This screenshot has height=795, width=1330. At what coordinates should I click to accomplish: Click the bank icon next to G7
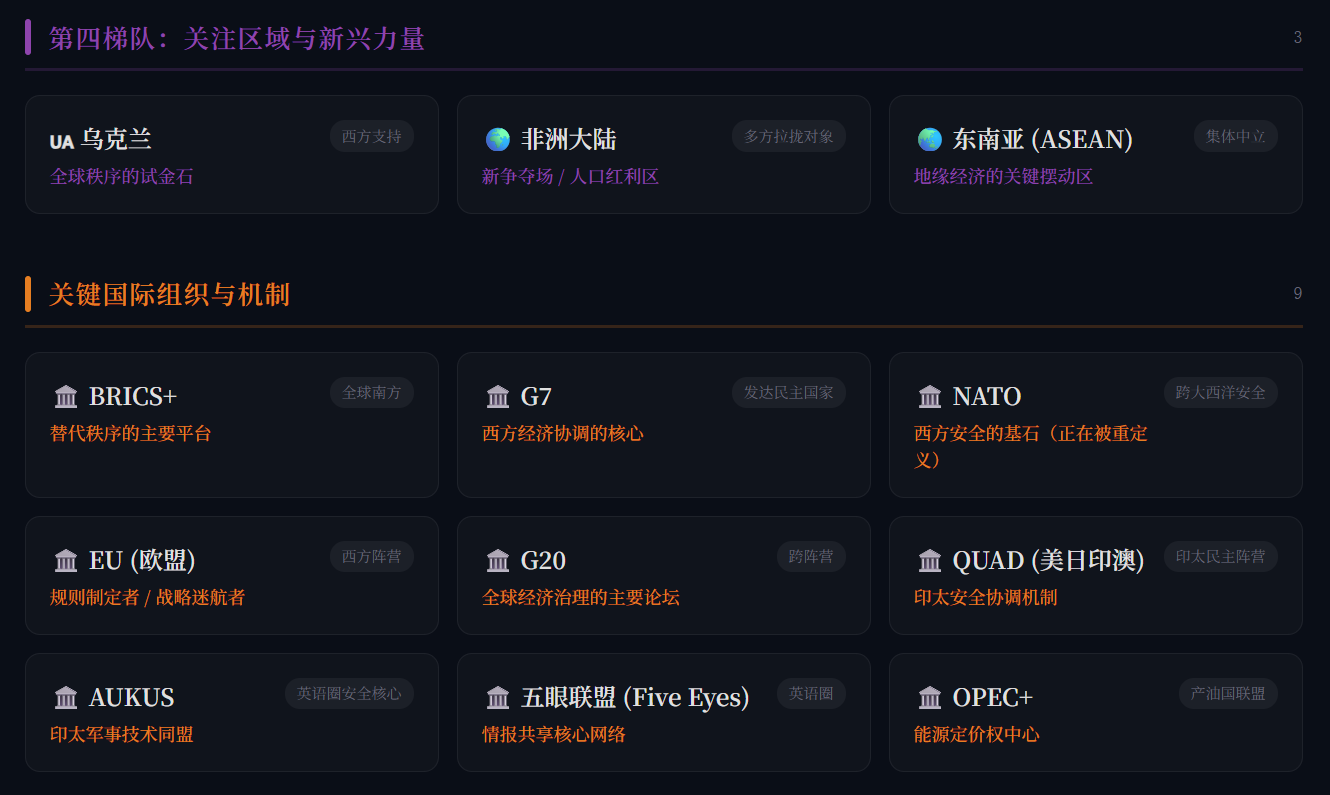coord(498,397)
